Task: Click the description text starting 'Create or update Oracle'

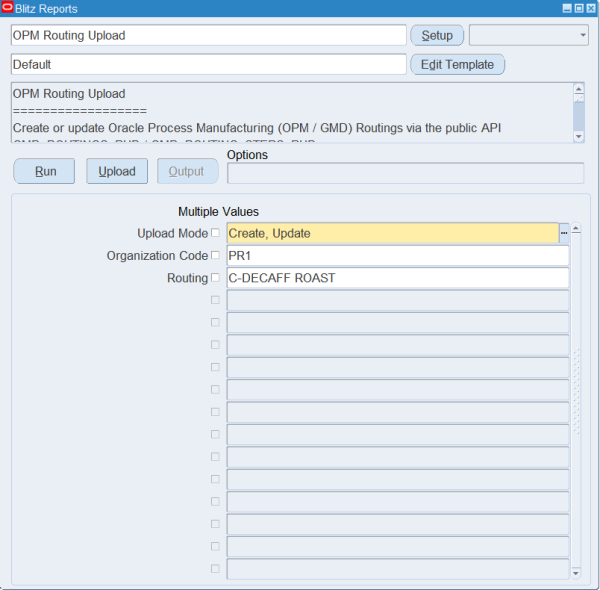Action: [257, 128]
